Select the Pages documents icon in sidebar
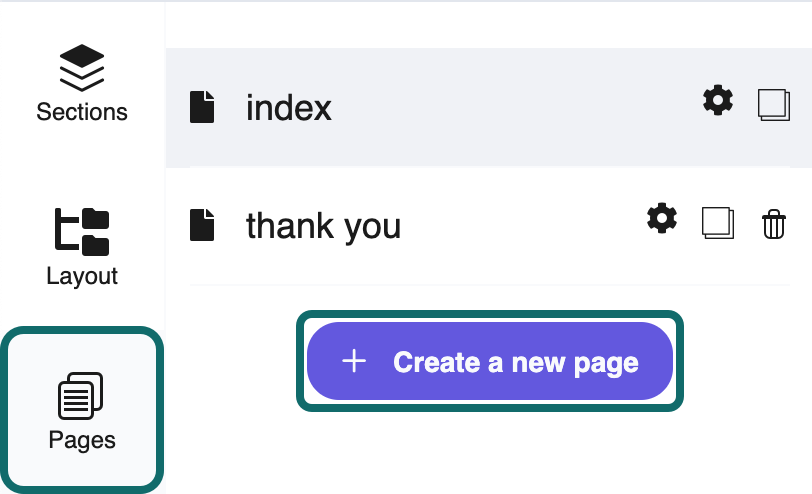 coord(80,396)
